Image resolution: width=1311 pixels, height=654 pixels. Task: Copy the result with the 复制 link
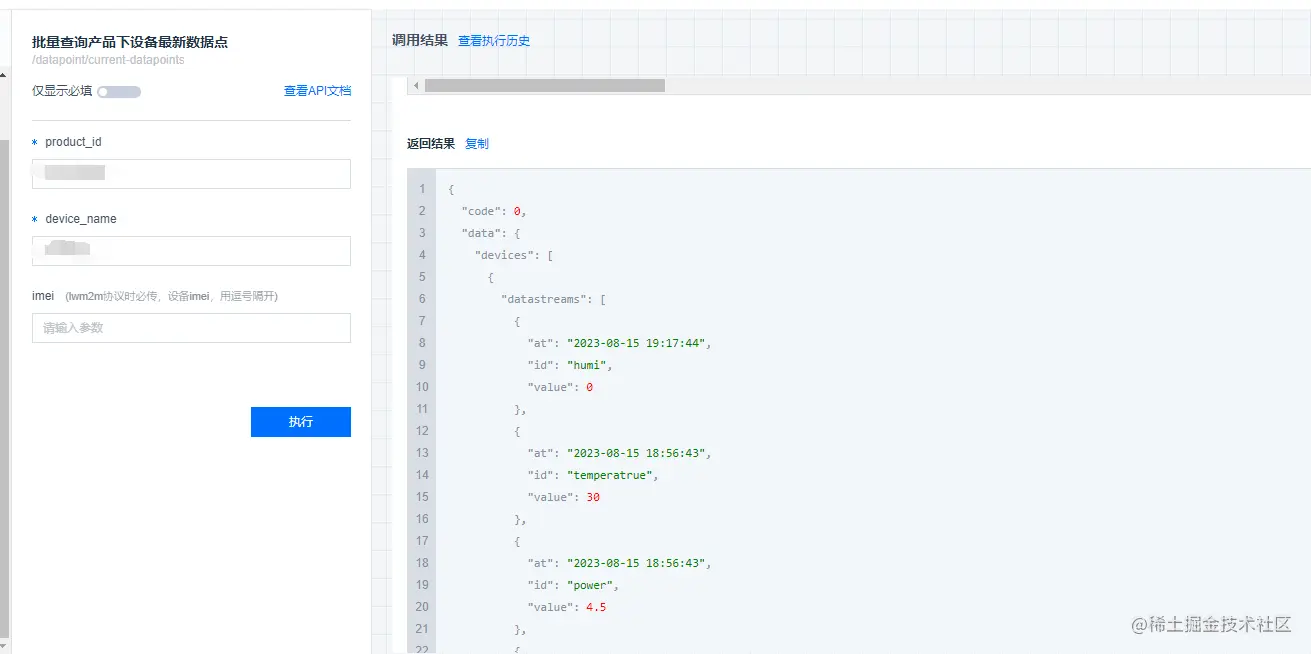tap(477, 144)
